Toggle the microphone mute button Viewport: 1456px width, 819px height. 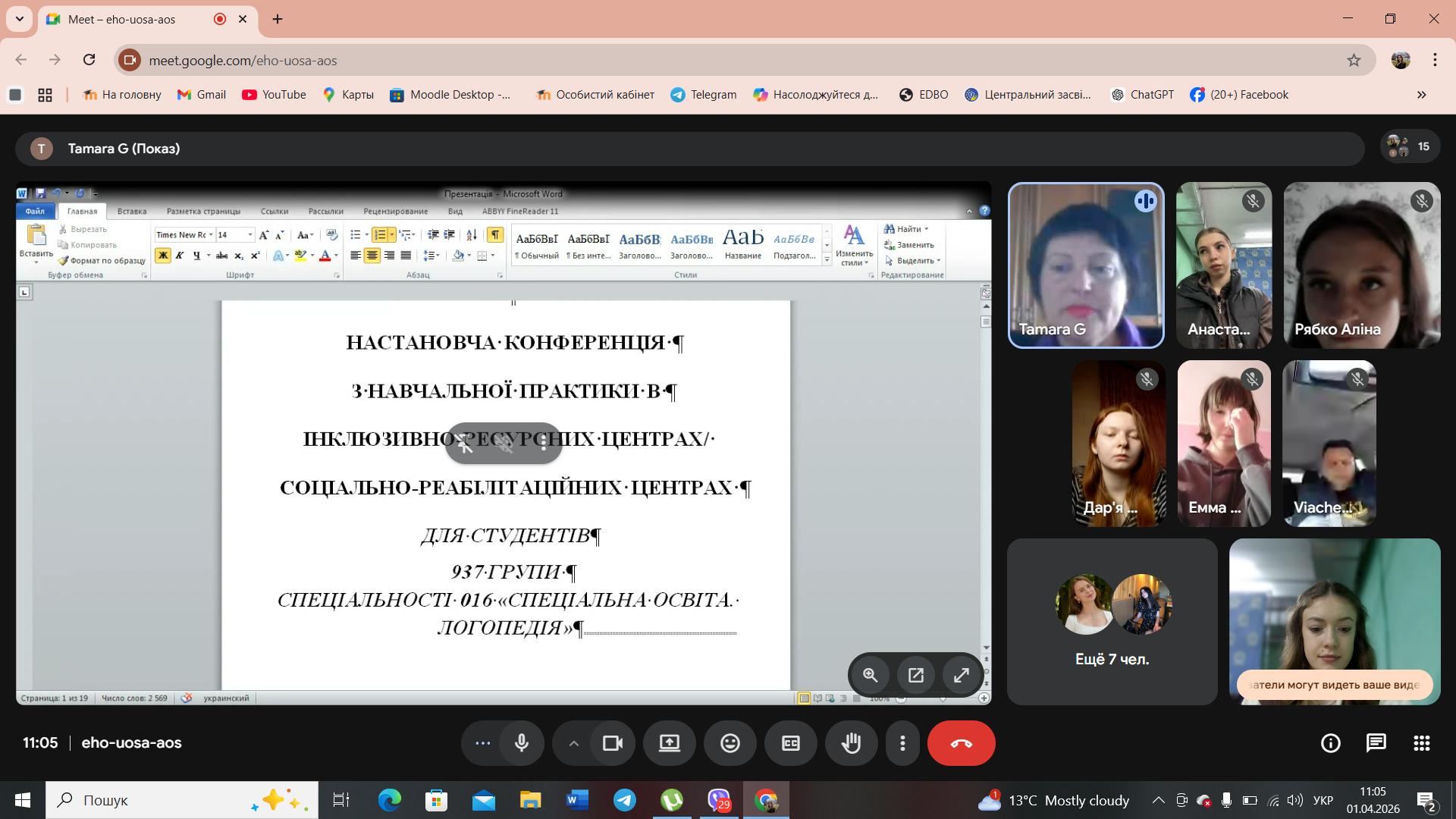521,743
